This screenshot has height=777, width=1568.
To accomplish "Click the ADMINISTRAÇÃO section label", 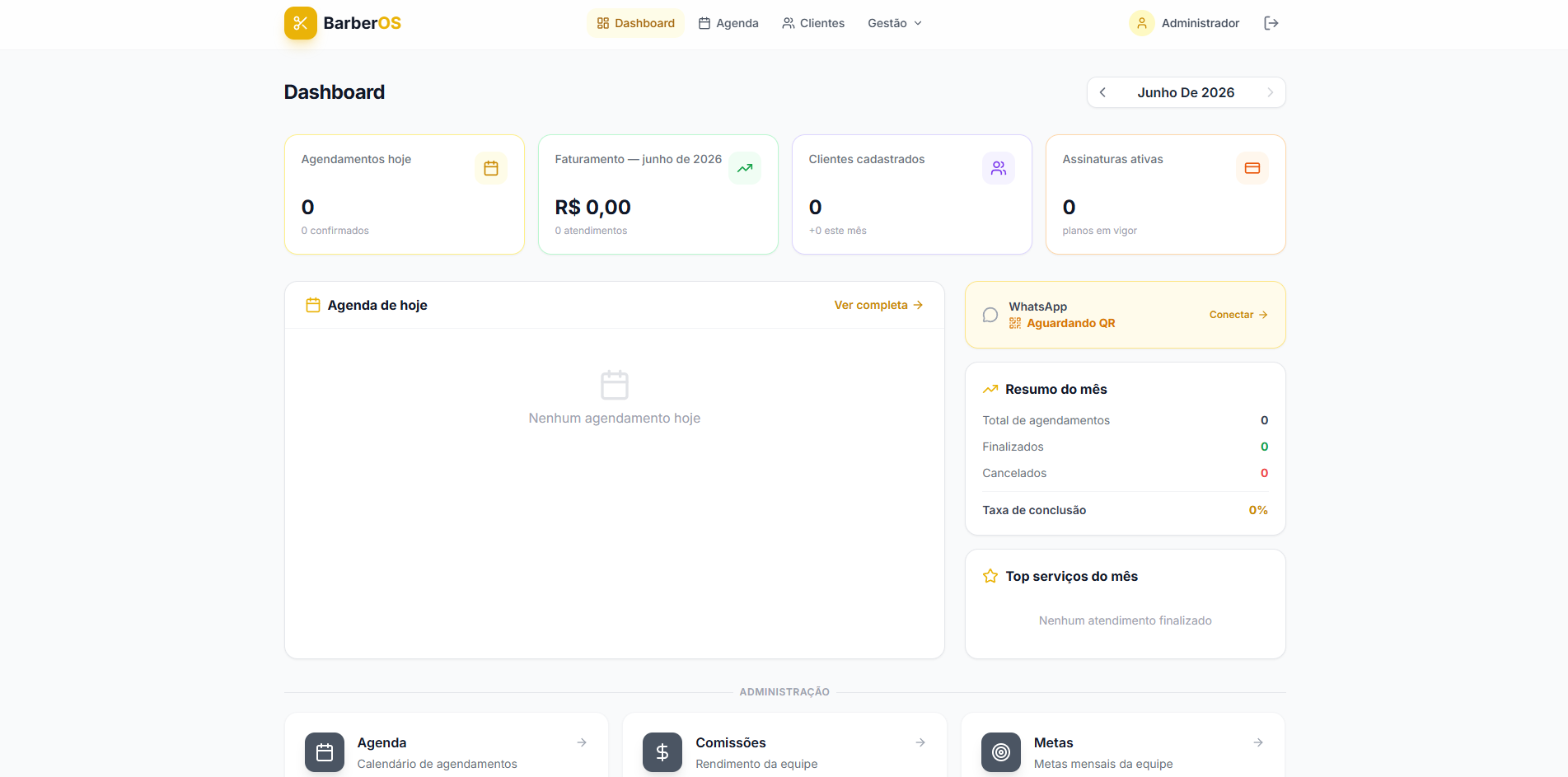I will (x=784, y=692).
